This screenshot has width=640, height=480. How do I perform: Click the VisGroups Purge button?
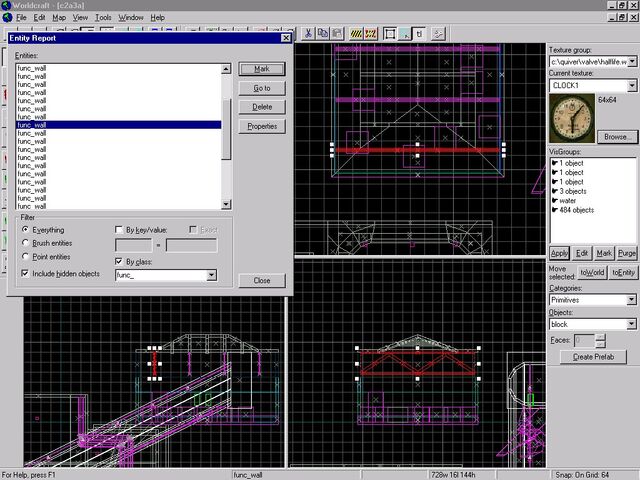pyautogui.click(x=627, y=253)
